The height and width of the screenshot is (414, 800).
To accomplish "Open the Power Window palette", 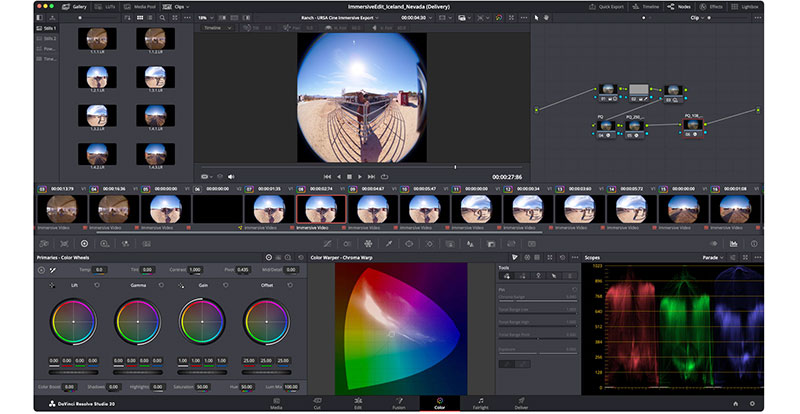I will (409, 244).
